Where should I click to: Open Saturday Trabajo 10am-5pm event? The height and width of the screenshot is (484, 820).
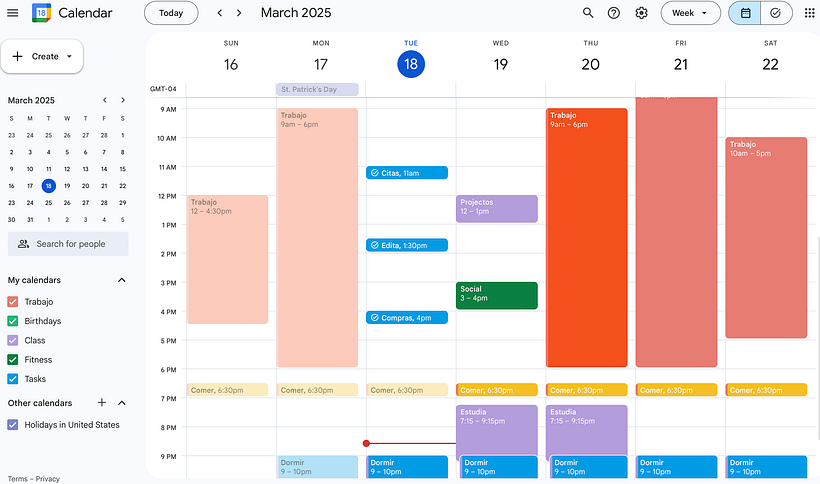coord(766,238)
